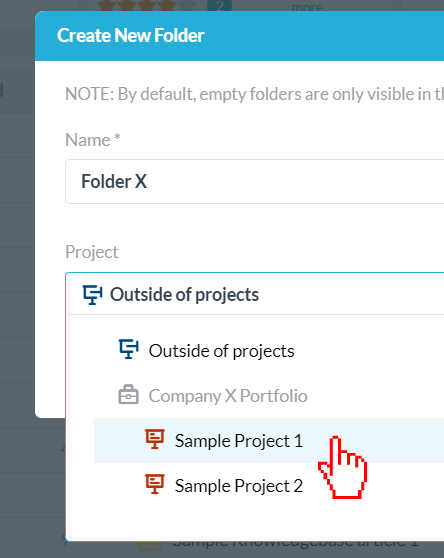
Task: Select Sample Project 1 from the list
Action: point(269,441)
